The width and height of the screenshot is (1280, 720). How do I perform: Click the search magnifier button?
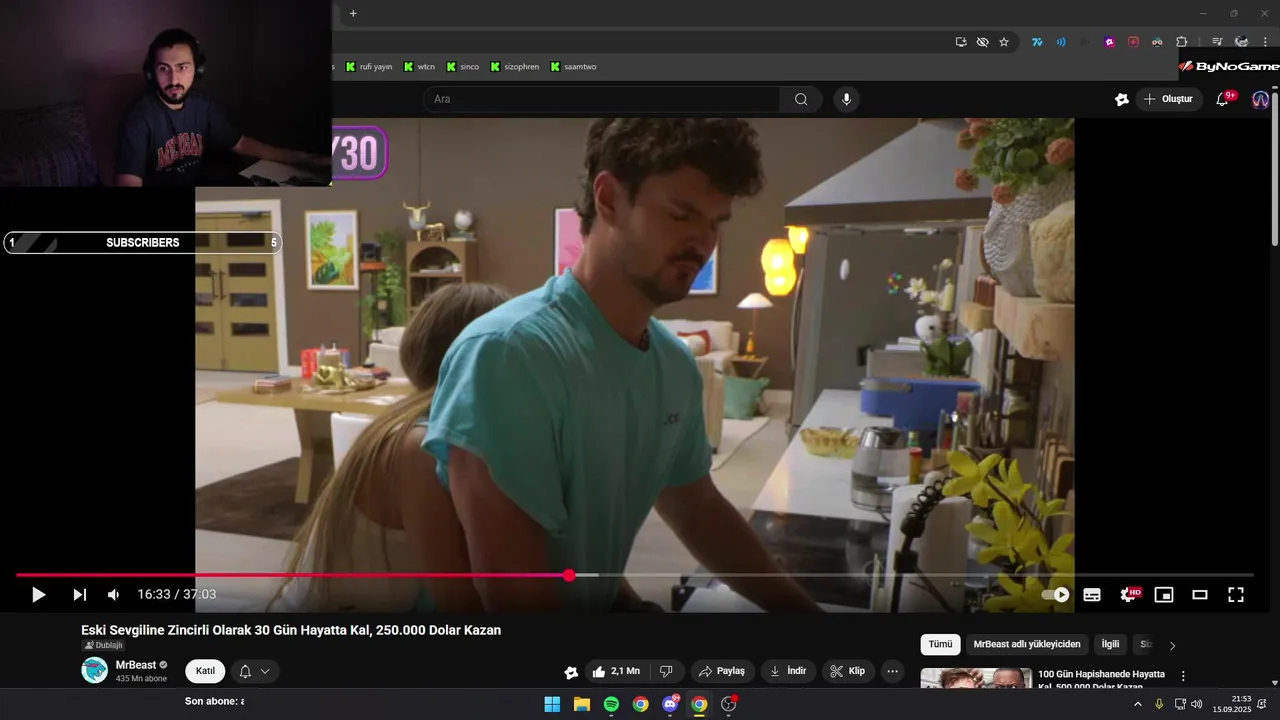click(x=801, y=99)
